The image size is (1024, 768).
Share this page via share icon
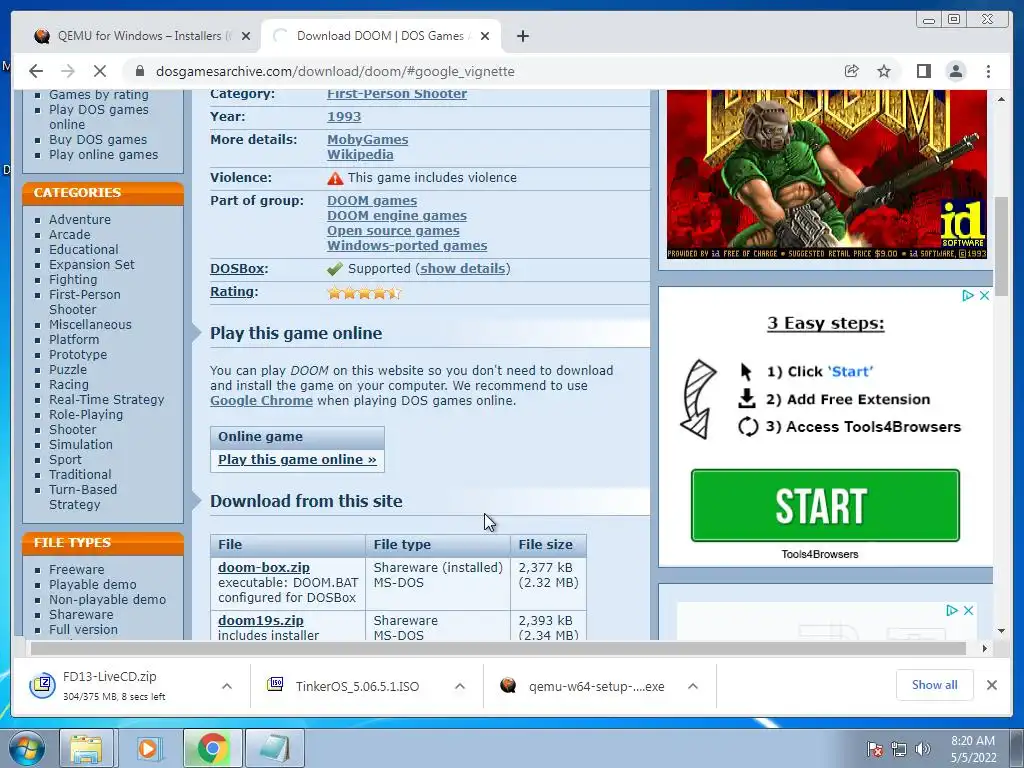[851, 71]
